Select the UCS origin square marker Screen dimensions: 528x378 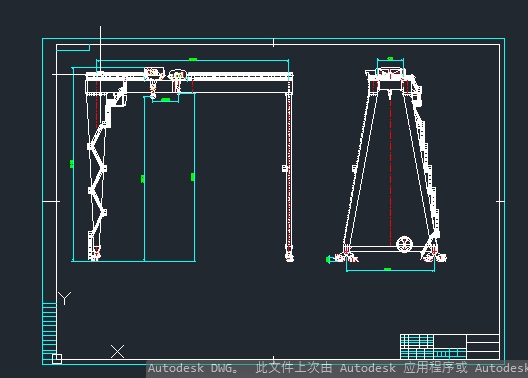tap(57, 359)
